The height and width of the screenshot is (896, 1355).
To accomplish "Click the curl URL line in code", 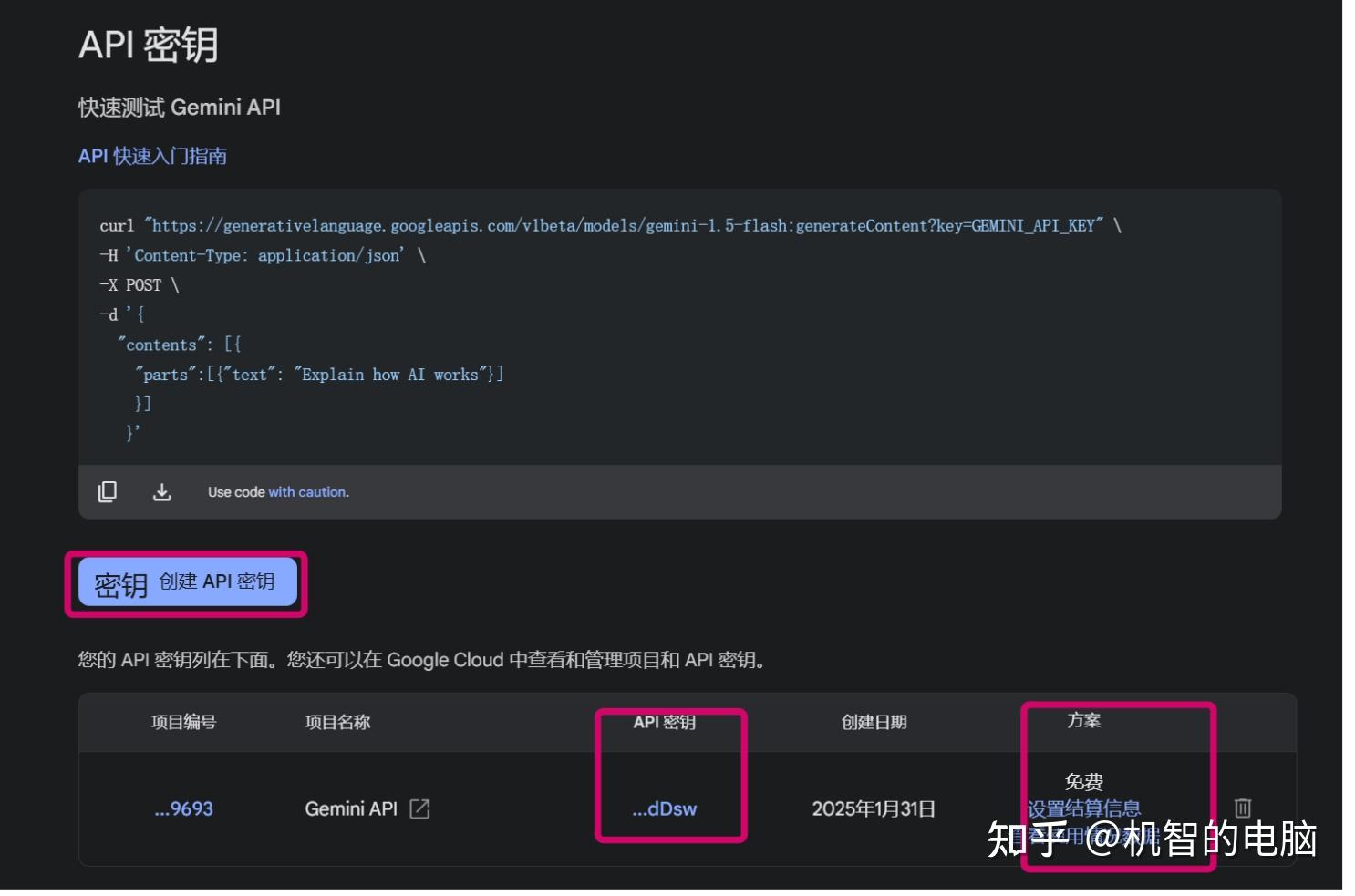I will tap(610, 225).
